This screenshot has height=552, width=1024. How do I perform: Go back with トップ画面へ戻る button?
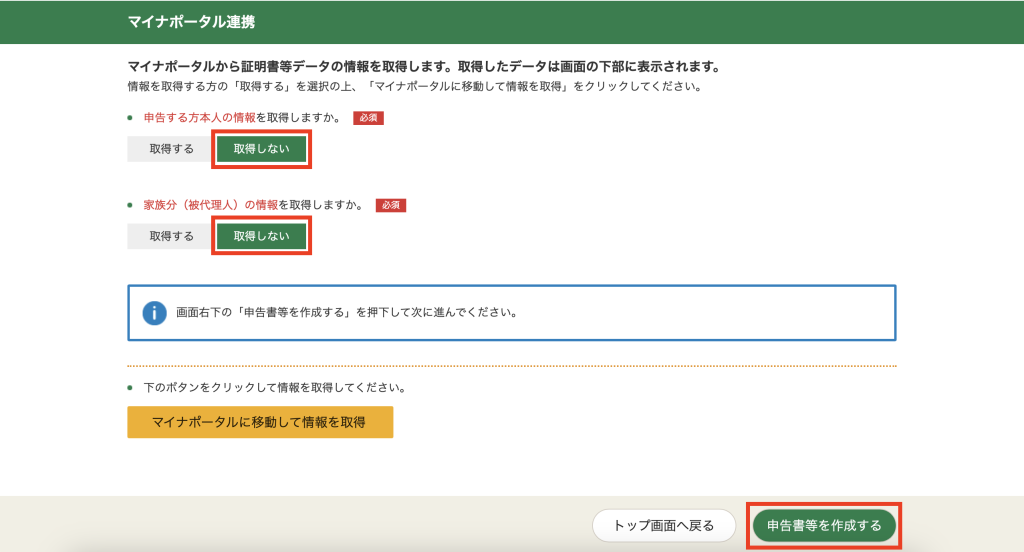tap(663, 525)
